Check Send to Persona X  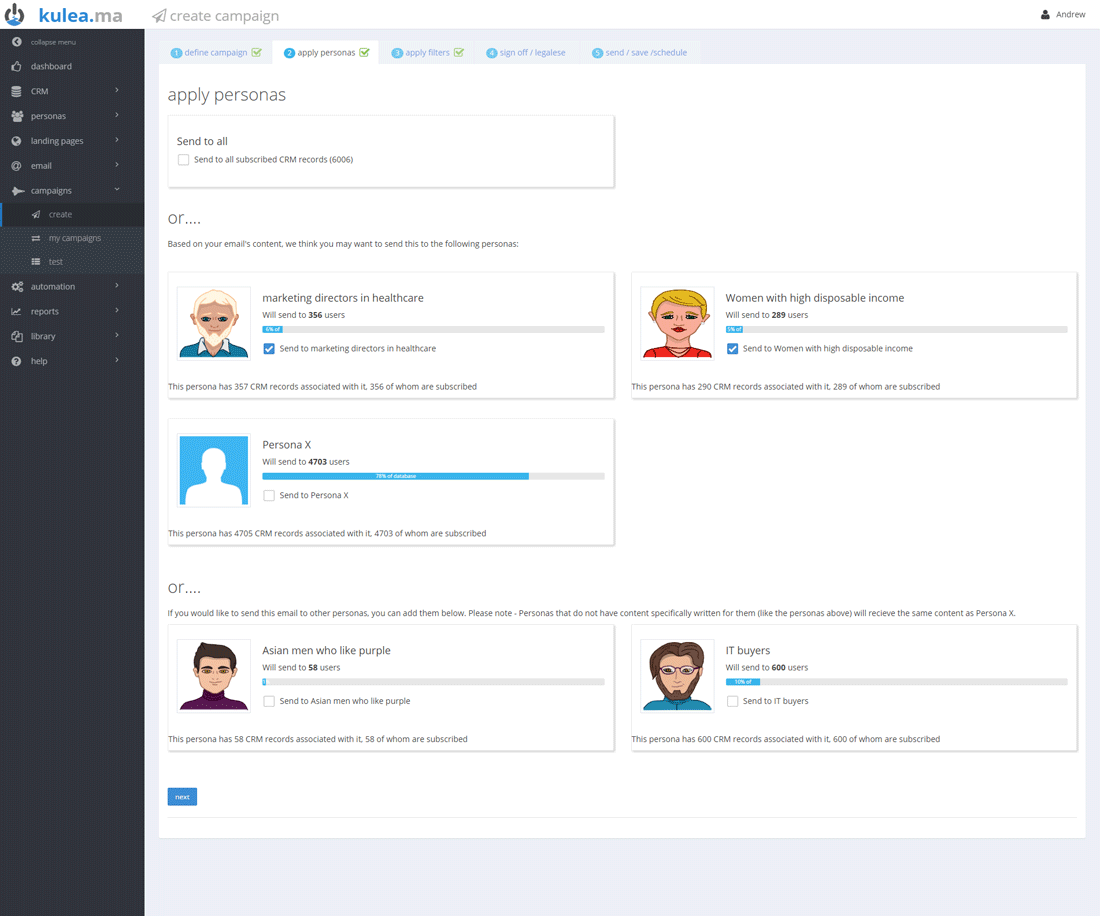point(269,496)
